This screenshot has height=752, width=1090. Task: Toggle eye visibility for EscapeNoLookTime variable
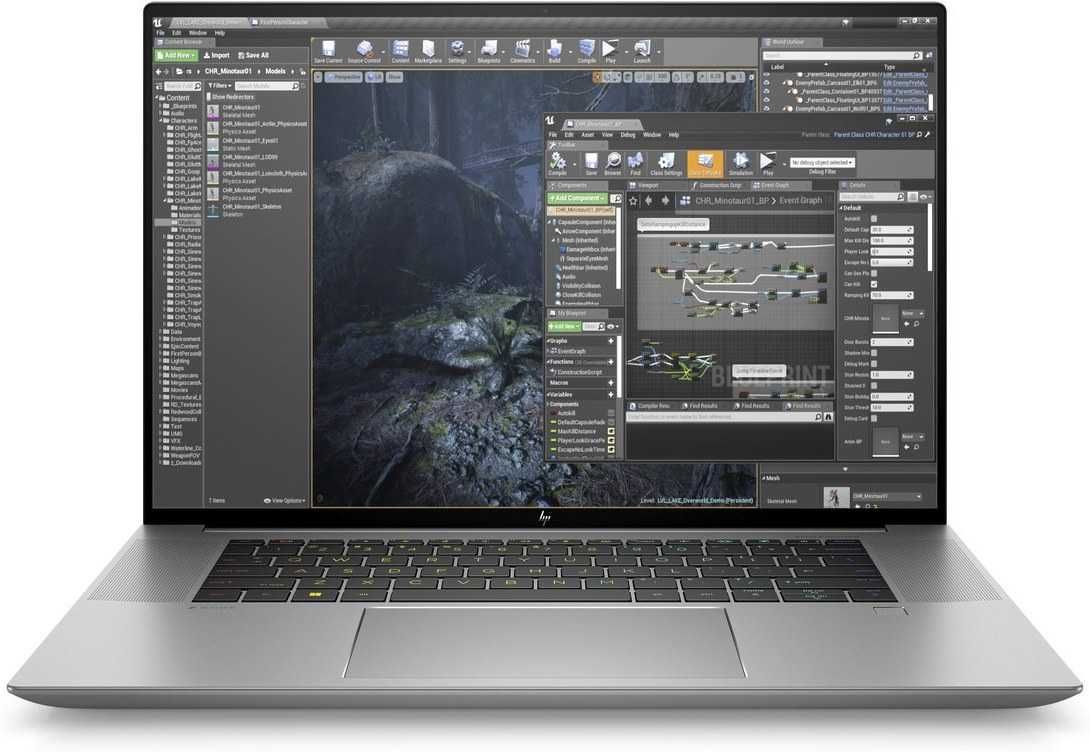point(611,450)
